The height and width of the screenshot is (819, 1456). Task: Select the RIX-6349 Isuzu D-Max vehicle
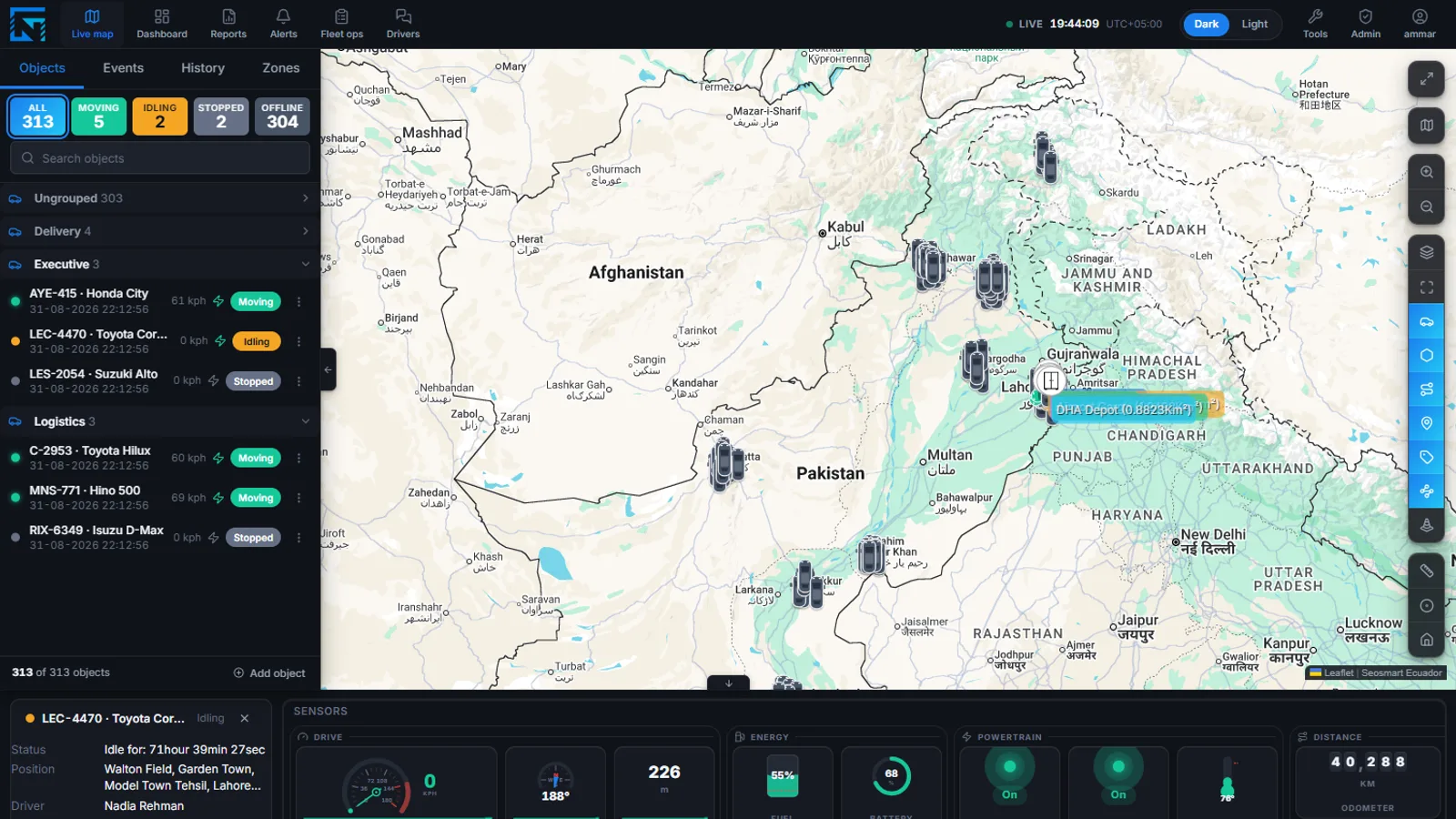(x=160, y=538)
